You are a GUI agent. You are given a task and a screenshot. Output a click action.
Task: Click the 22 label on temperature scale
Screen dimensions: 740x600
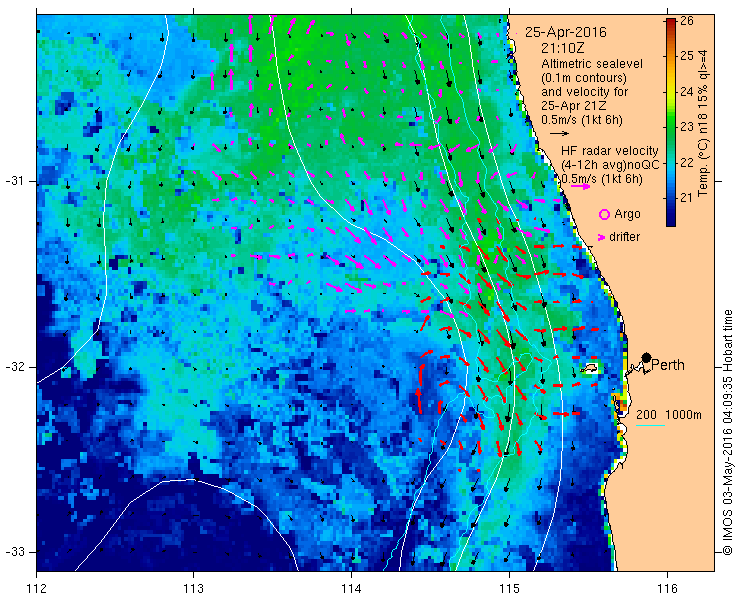click(x=687, y=162)
